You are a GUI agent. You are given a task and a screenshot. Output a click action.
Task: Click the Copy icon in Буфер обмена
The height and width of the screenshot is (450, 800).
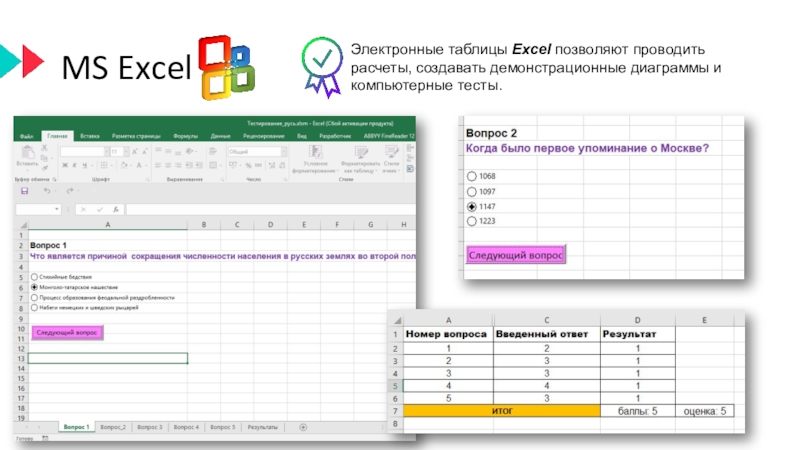[x=44, y=158]
